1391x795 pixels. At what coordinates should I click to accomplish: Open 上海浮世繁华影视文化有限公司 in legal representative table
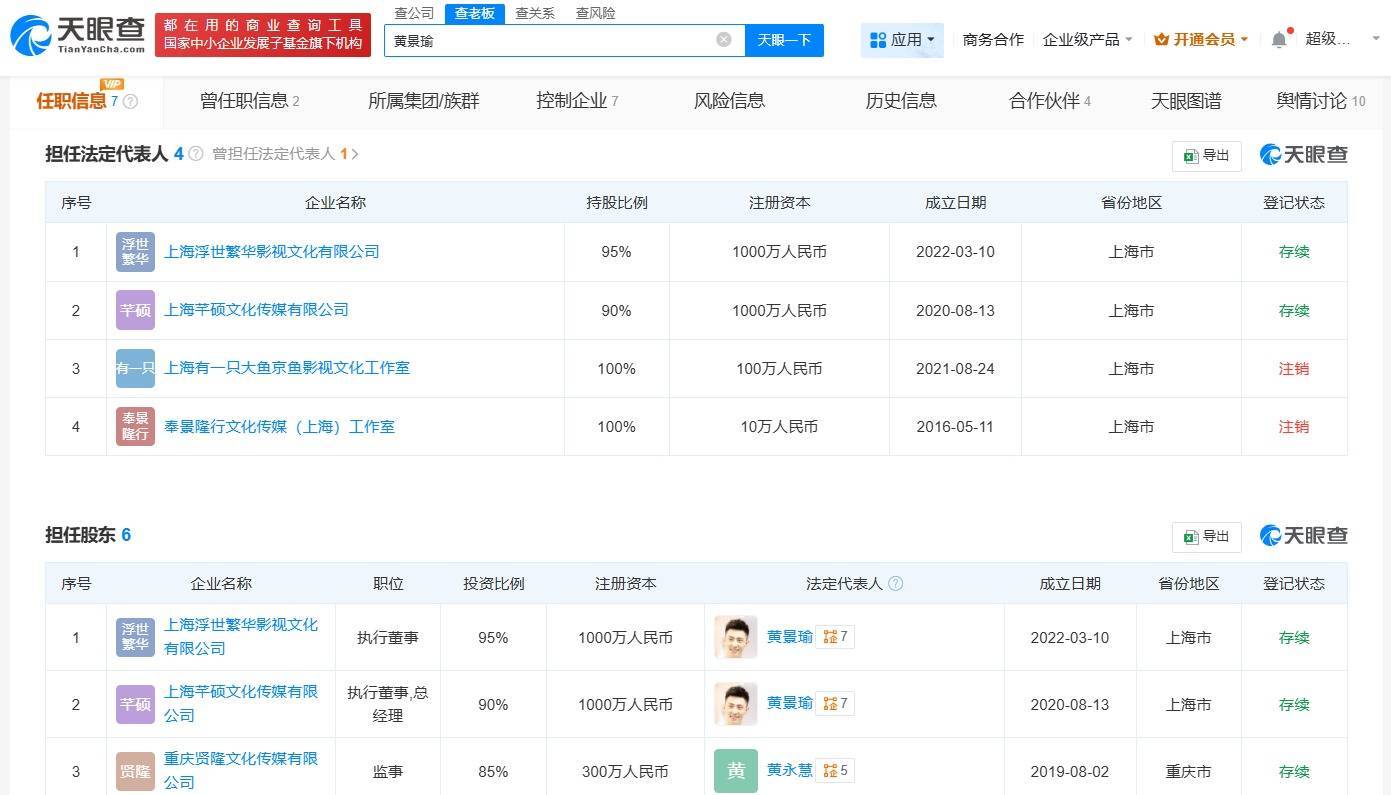(272, 252)
